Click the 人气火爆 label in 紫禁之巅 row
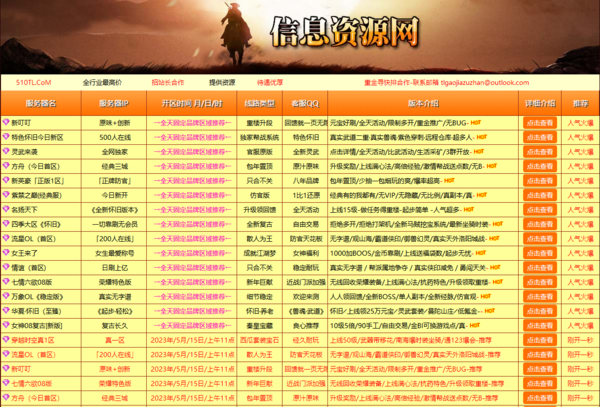 click(581, 196)
